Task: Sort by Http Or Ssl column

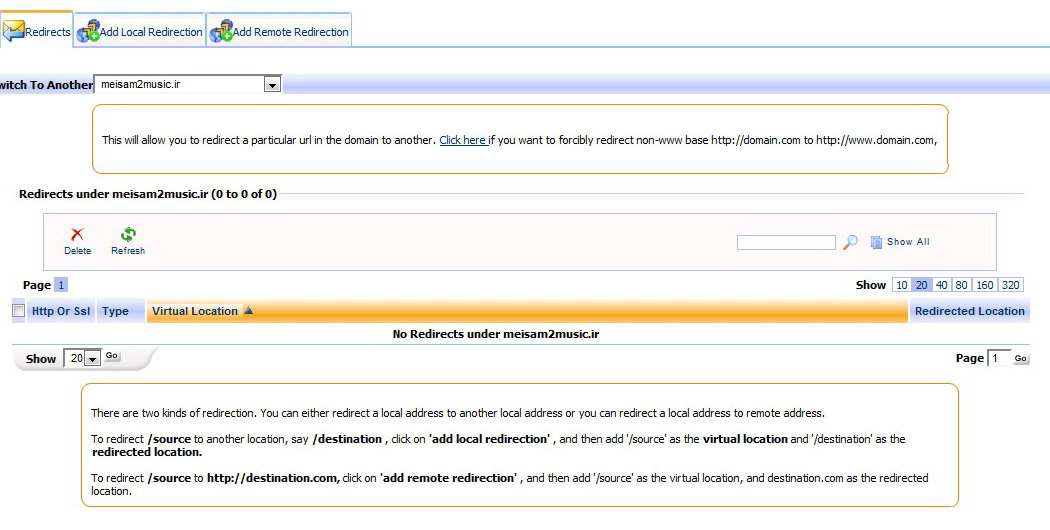Action: 61,311
